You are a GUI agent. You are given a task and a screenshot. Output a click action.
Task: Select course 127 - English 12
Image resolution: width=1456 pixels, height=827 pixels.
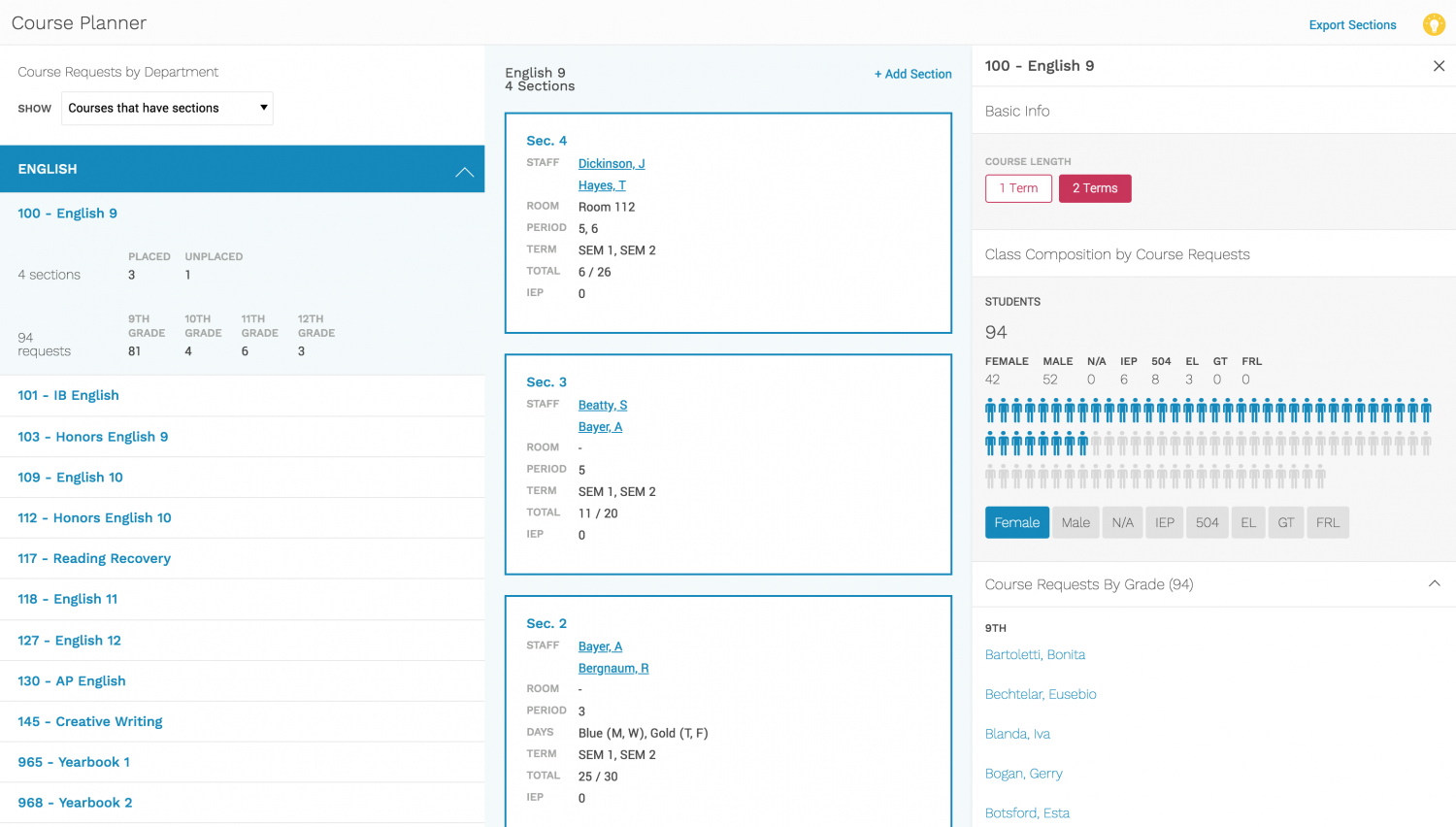(69, 641)
